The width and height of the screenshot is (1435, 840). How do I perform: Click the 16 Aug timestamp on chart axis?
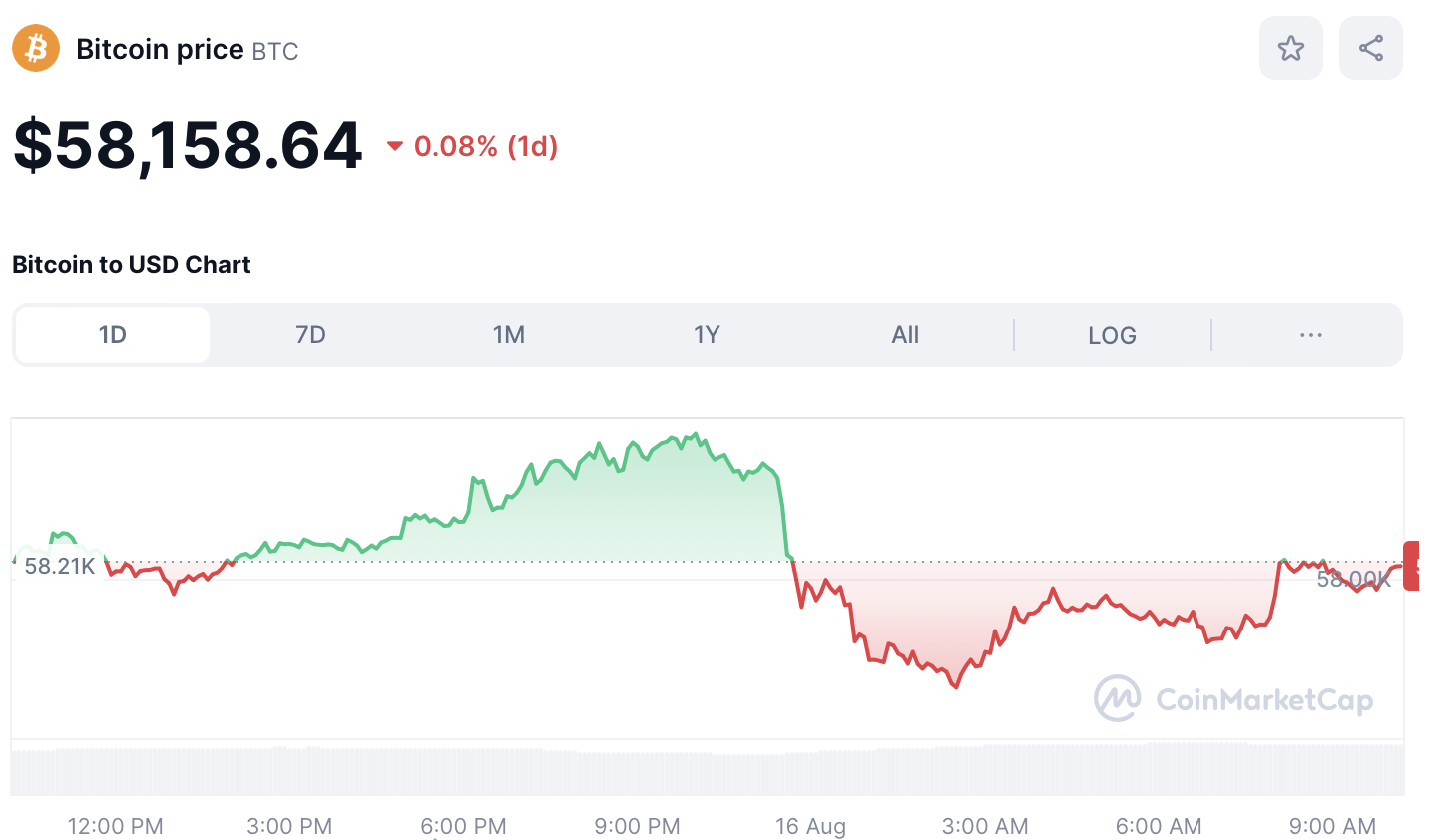[x=810, y=826]
